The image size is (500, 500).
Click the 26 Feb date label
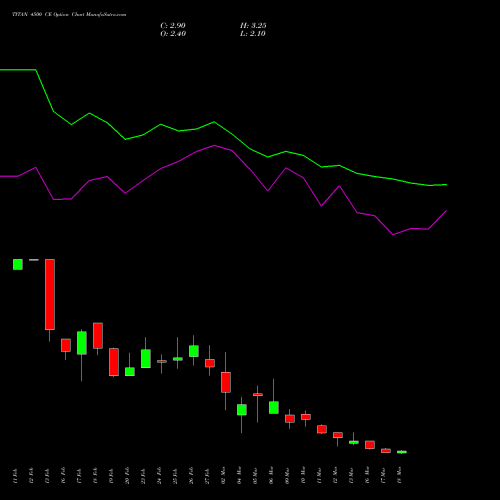click(191, 476)
